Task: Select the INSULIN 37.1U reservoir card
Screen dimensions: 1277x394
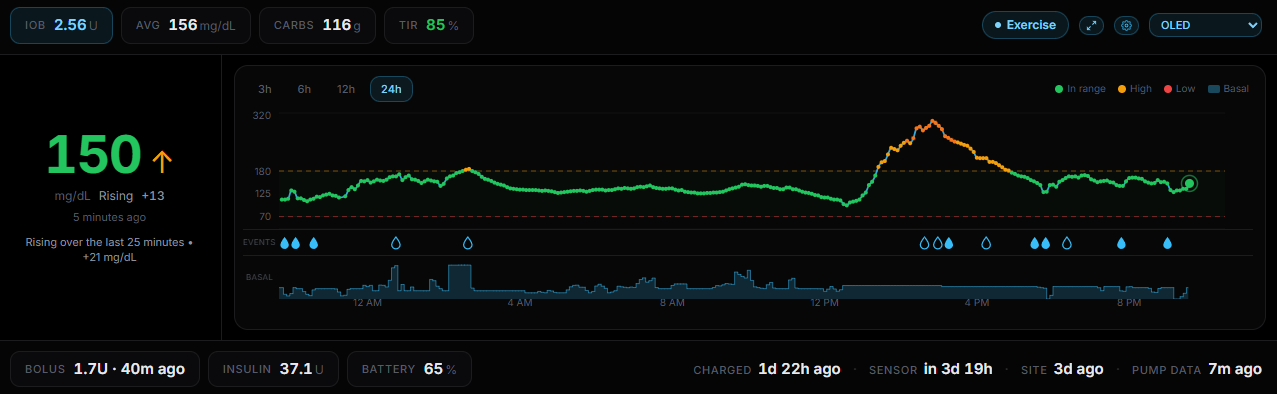Action: pyautogui.click(x=273, y=369)
